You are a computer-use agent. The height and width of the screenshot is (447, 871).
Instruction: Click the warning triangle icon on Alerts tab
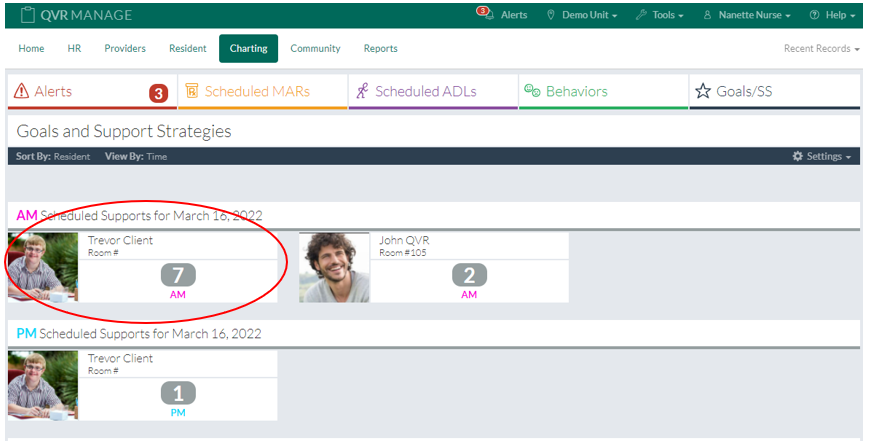pos(21,92)
